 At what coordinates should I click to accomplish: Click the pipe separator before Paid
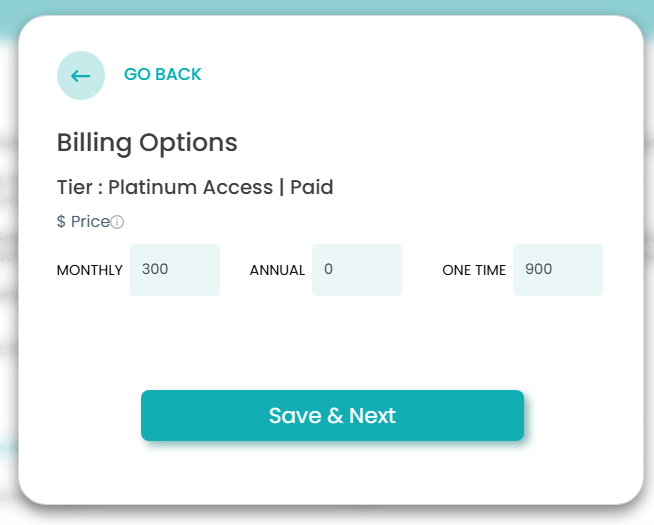tap(281, 187)
